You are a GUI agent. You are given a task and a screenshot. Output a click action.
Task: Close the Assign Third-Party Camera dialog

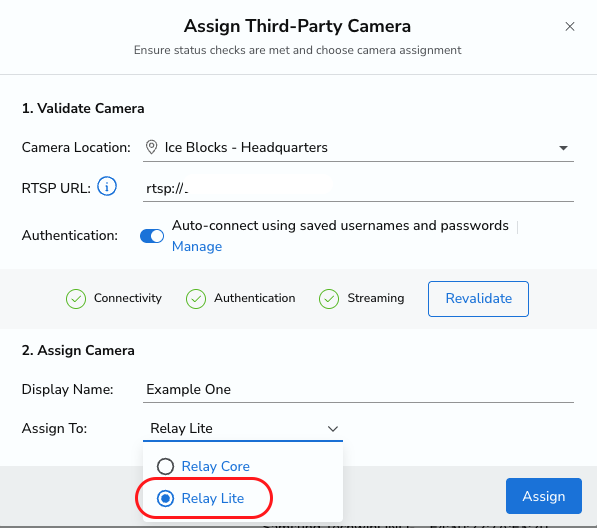(x=570, y=26)
